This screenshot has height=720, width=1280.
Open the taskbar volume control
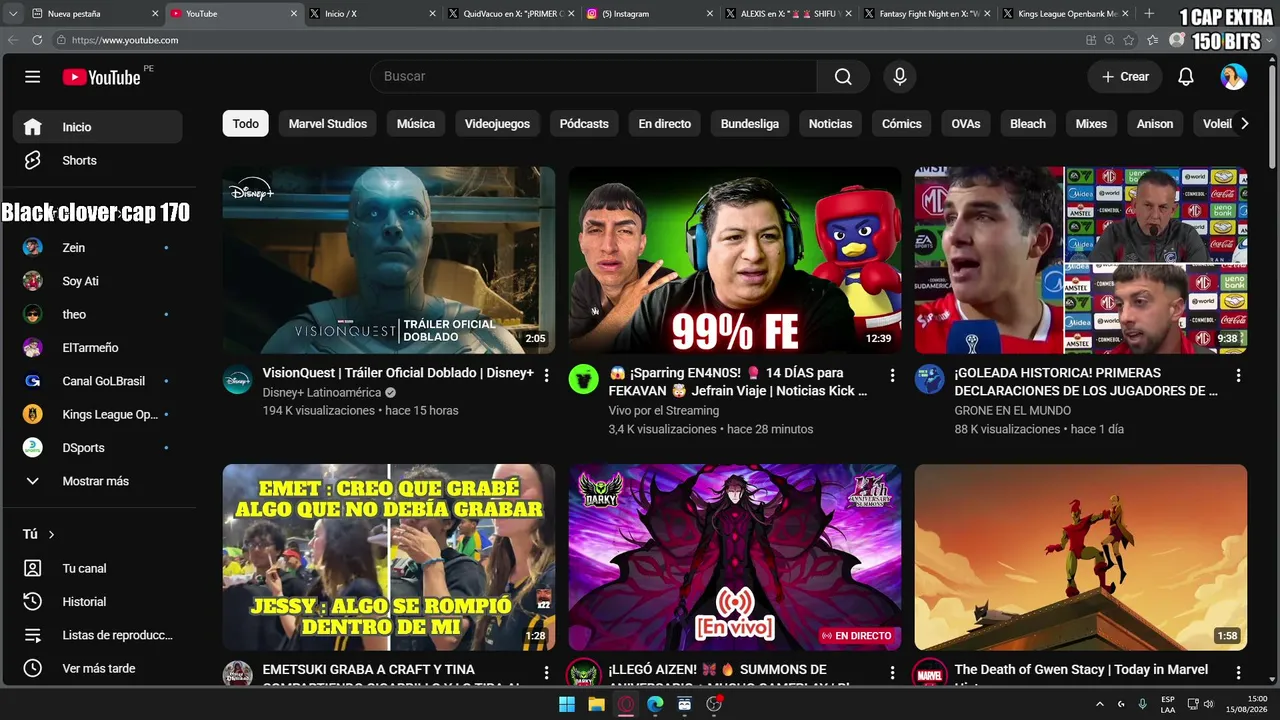pos(1208,704)
